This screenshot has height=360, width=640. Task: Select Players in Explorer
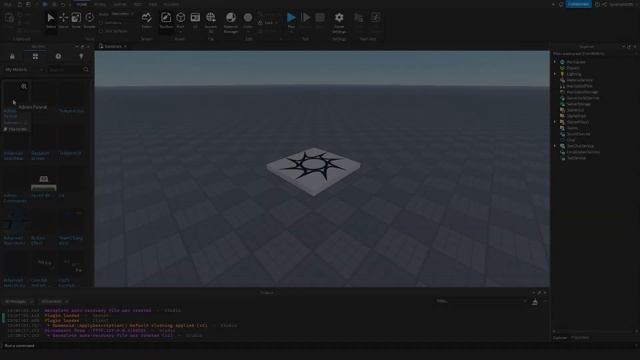[x=573, y=68]
